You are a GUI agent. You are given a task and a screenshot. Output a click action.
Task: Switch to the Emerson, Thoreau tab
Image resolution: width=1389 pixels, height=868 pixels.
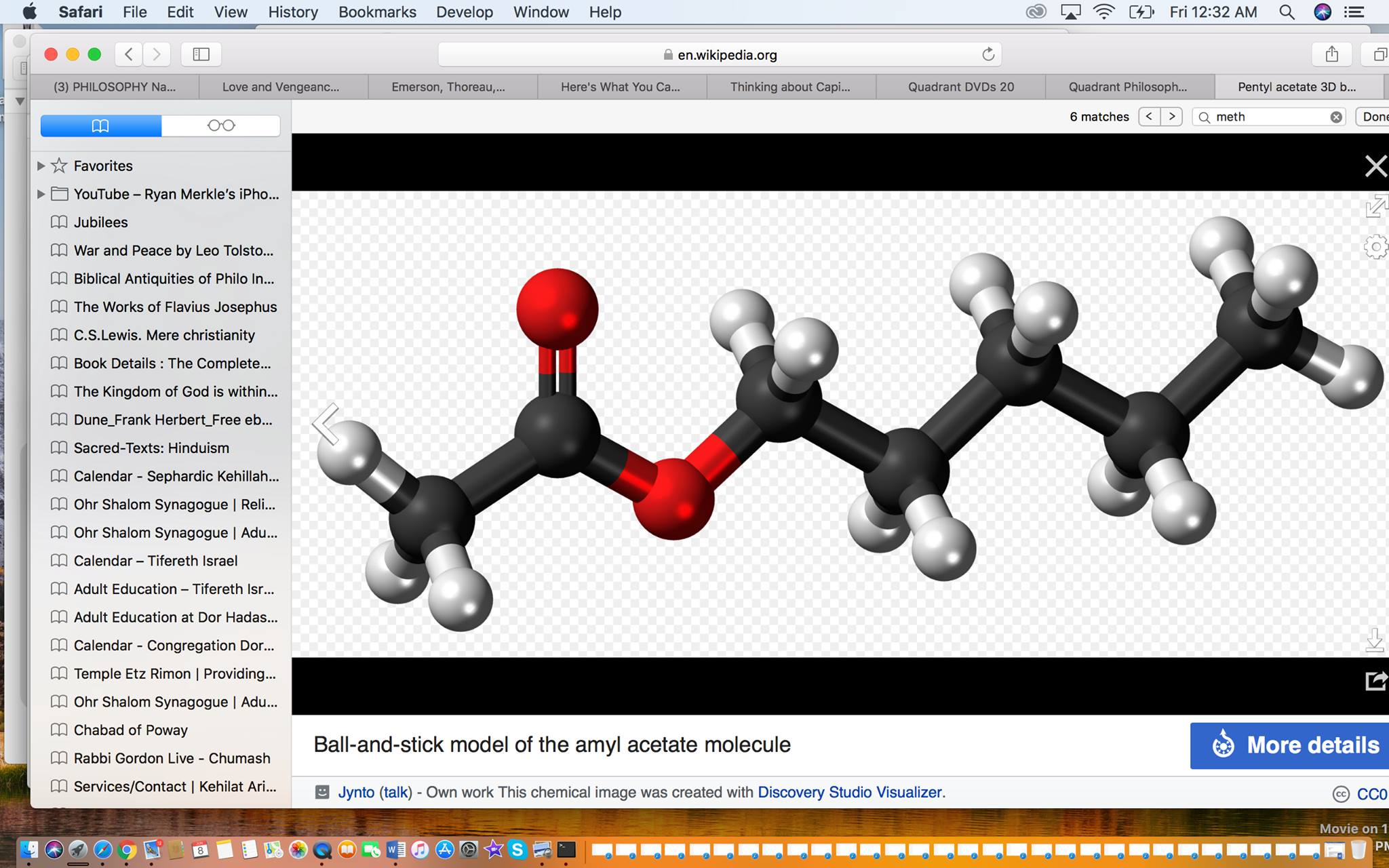(452, 87)
